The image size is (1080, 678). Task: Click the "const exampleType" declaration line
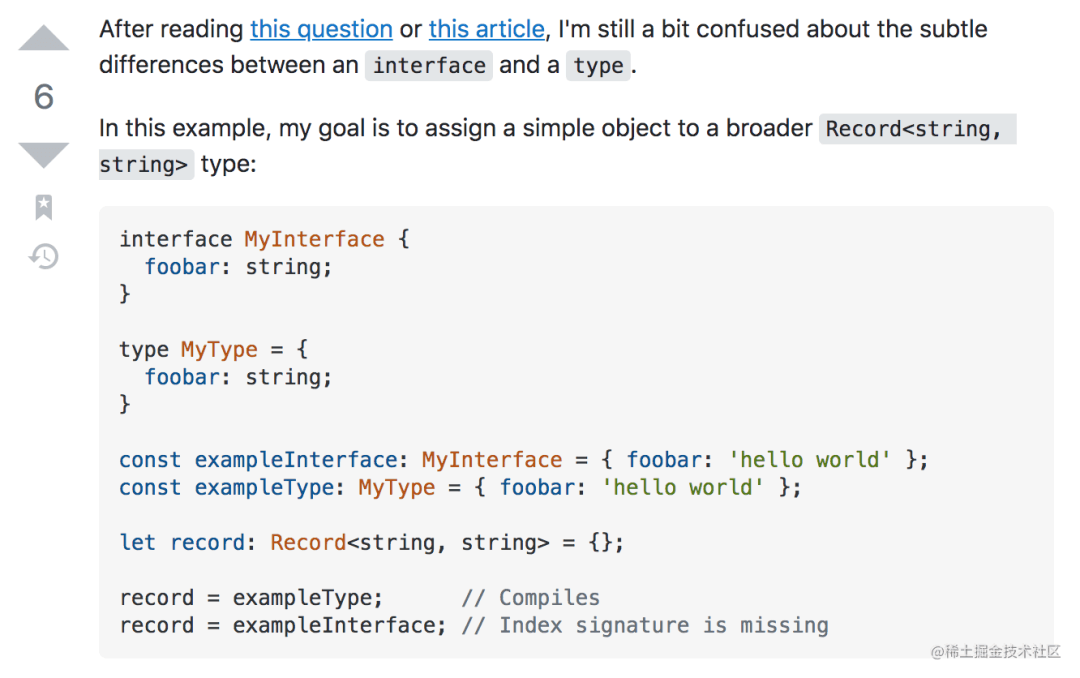tap(460, 488)
